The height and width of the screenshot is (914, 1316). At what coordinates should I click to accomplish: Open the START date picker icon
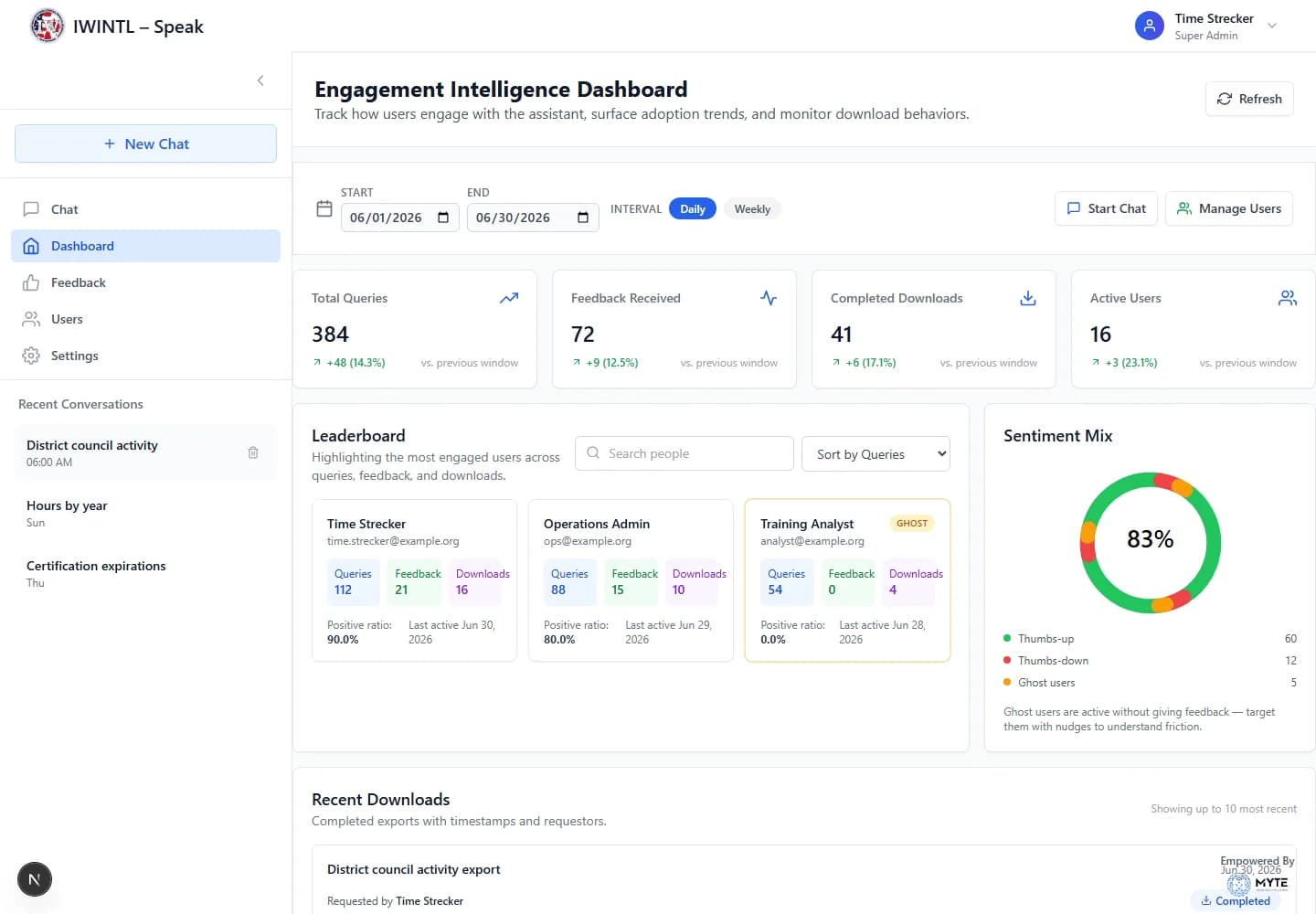click(443, 218)
